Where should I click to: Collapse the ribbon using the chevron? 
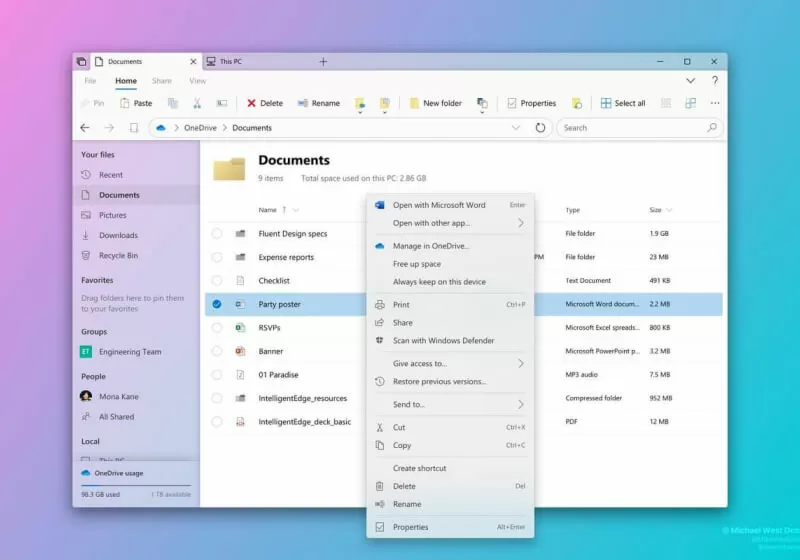point(690,81)
